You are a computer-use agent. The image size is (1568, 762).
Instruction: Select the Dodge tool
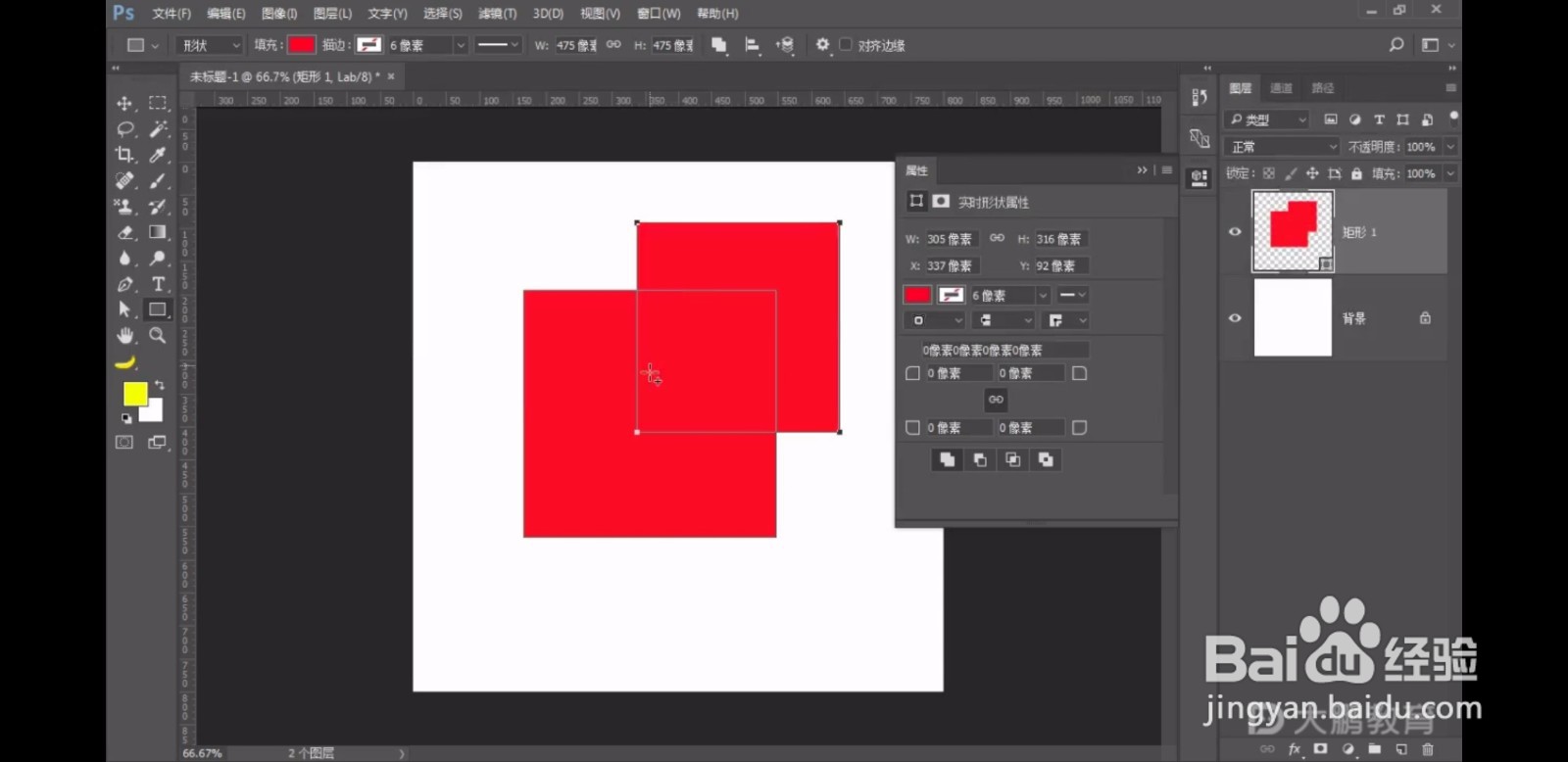[x=157, y=258]
